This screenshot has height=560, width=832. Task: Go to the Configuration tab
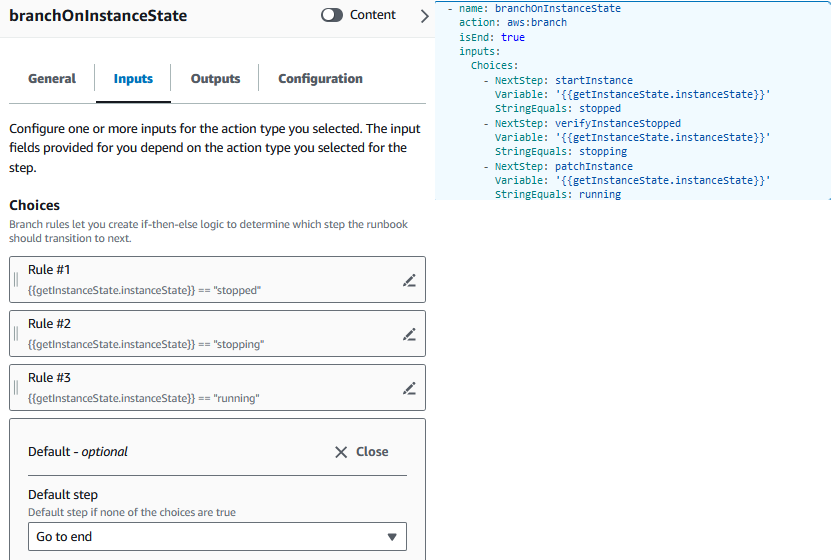click(320, 79)
